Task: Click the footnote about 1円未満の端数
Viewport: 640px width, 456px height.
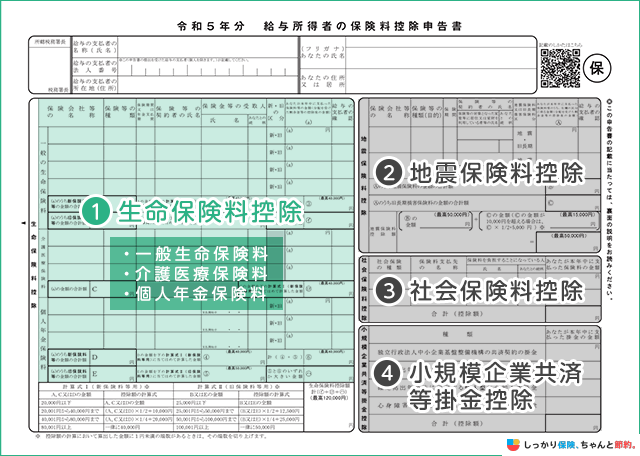Action: coord(152,436)
